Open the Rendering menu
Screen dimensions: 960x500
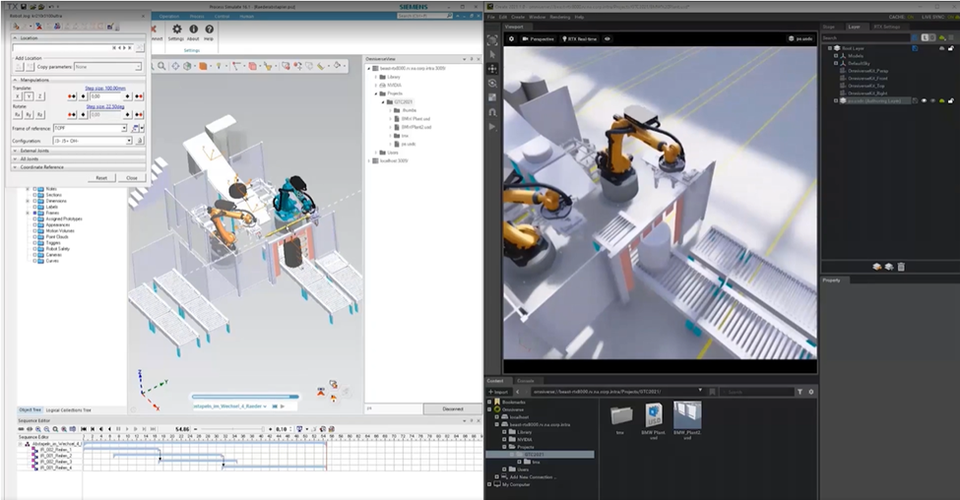[560, 17]
